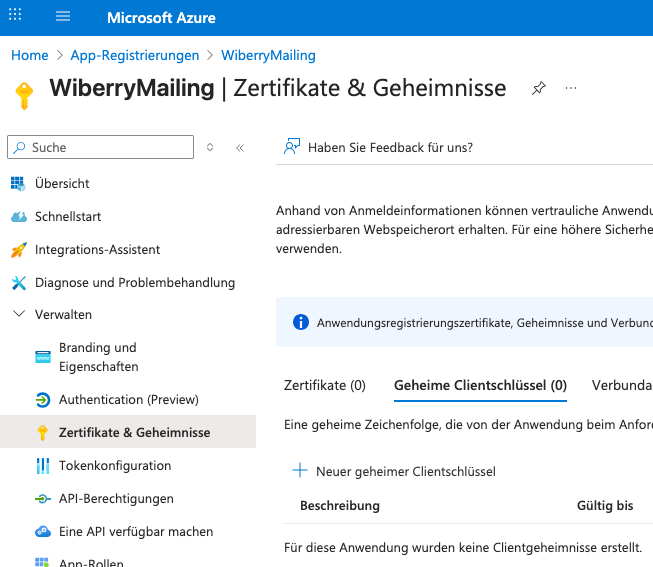Open Tokenkonfiguration in the sidebar
This screenshot has height=567, width=653.
[115, 465]
